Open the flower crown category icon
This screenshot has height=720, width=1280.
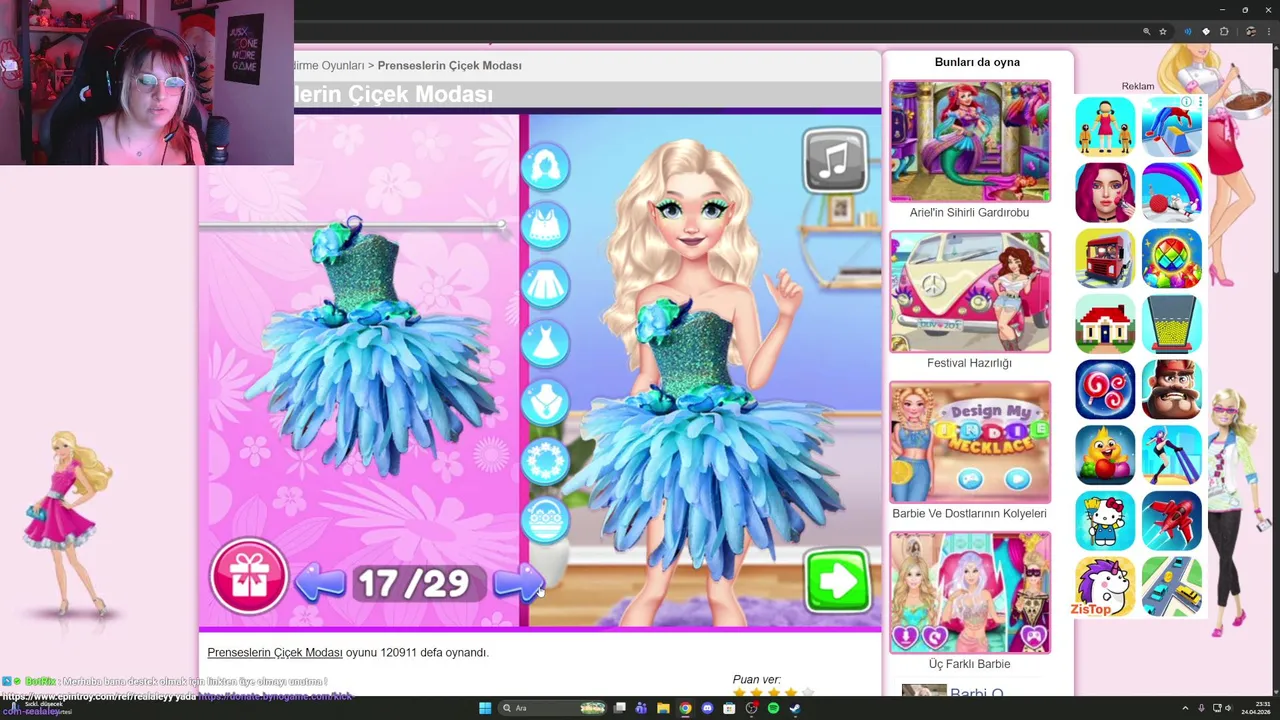(x=545, y=461)
